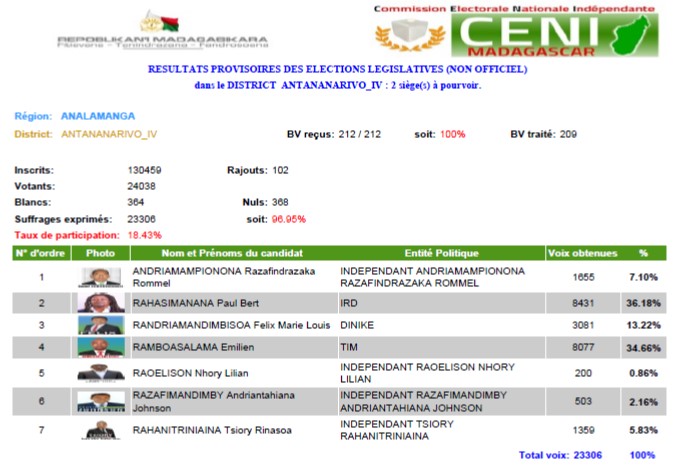Click candidate name RAHASIMANANA Paul Bert
The image size is (681, 473).
coord(195,303)
